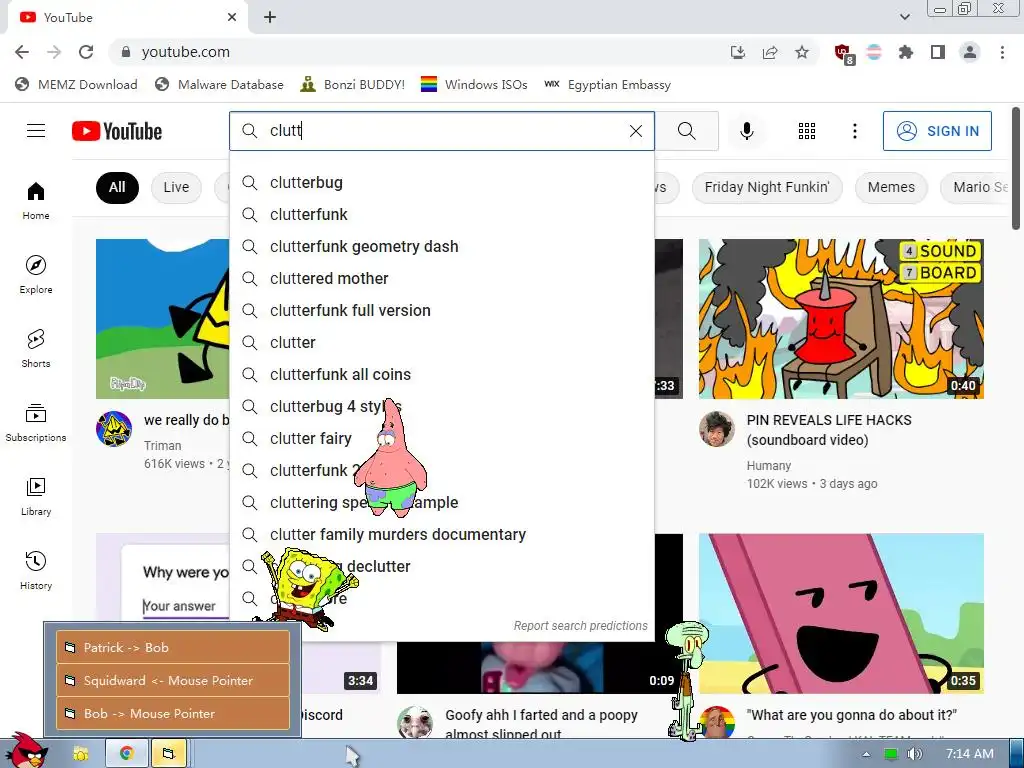1024x768 pixels.
Task: Click the SIGN IN button
Action: coord(937,131)
